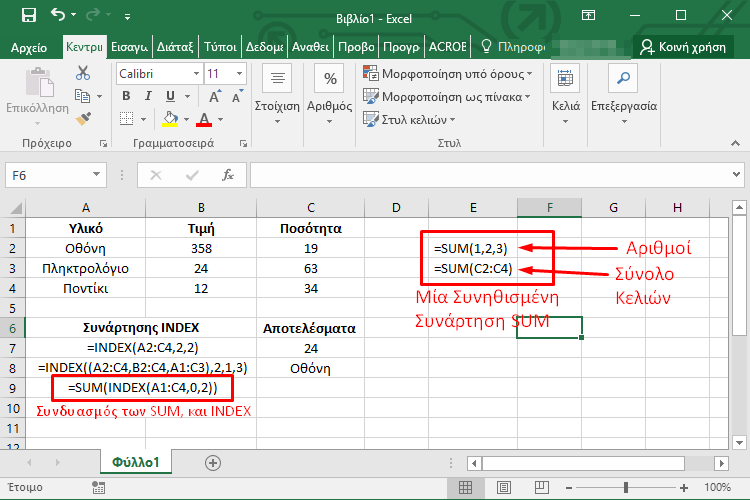Switch to the Κεντρική ribbon tab
This screenshot has height=500, width=750.
coord(84,47)
